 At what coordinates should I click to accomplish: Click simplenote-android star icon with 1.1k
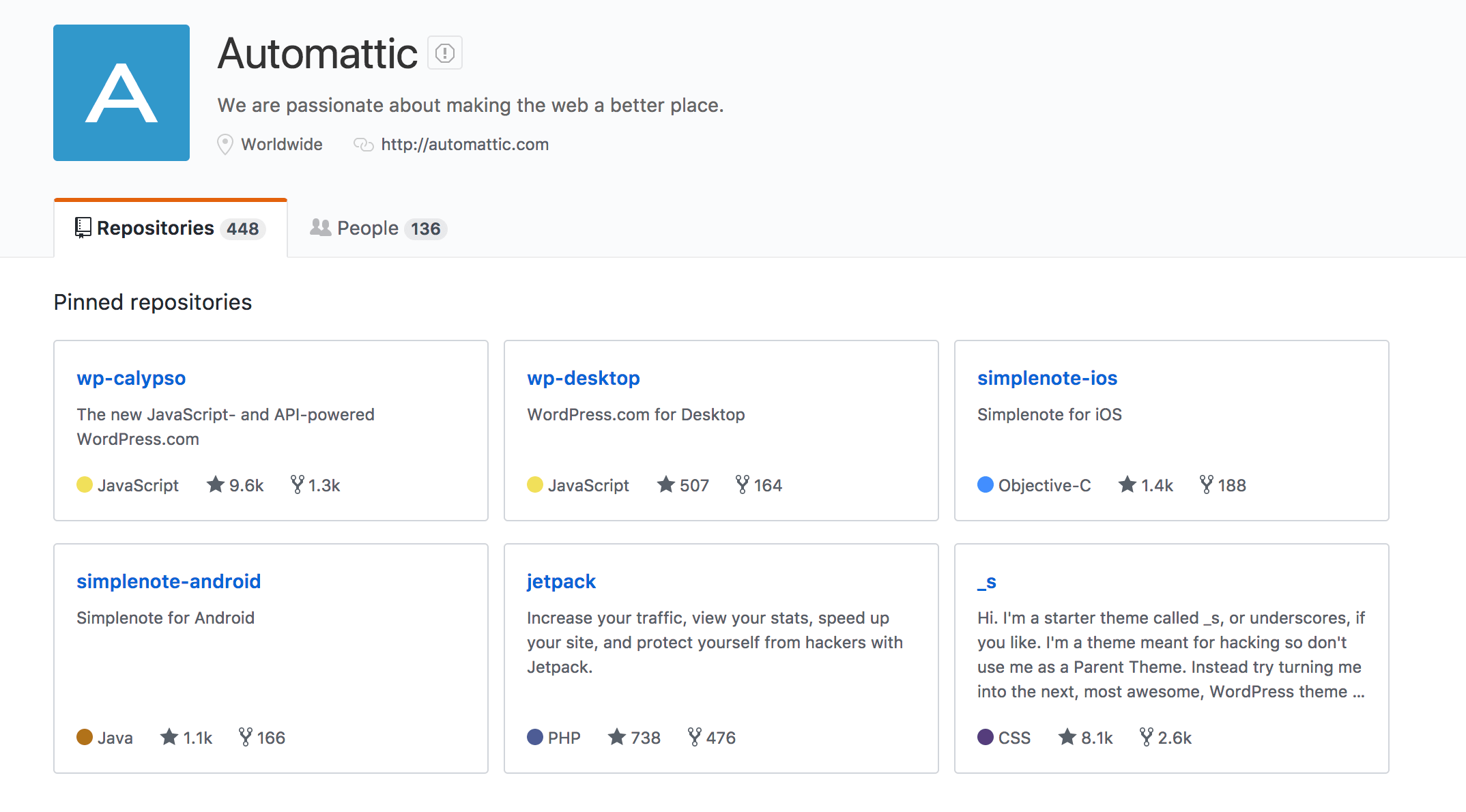click(x=169, y=737)
